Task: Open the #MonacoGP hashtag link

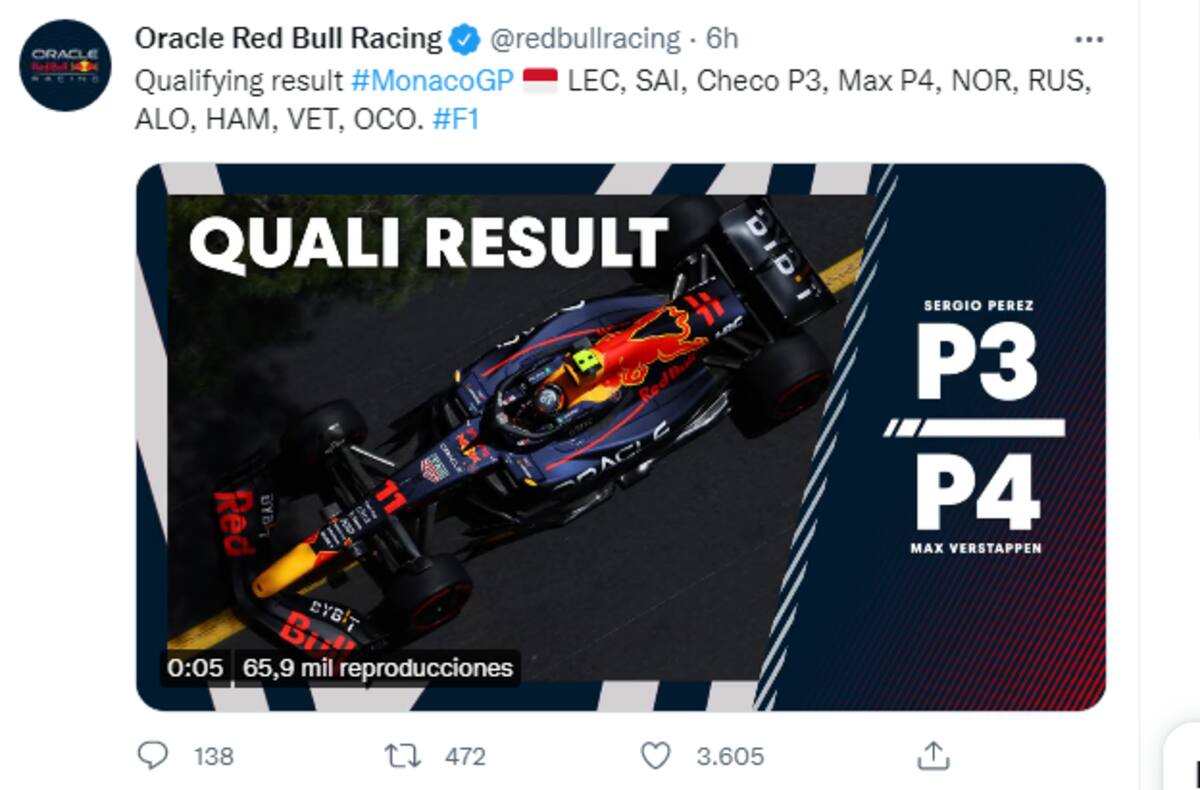Action: pos(432,81)
